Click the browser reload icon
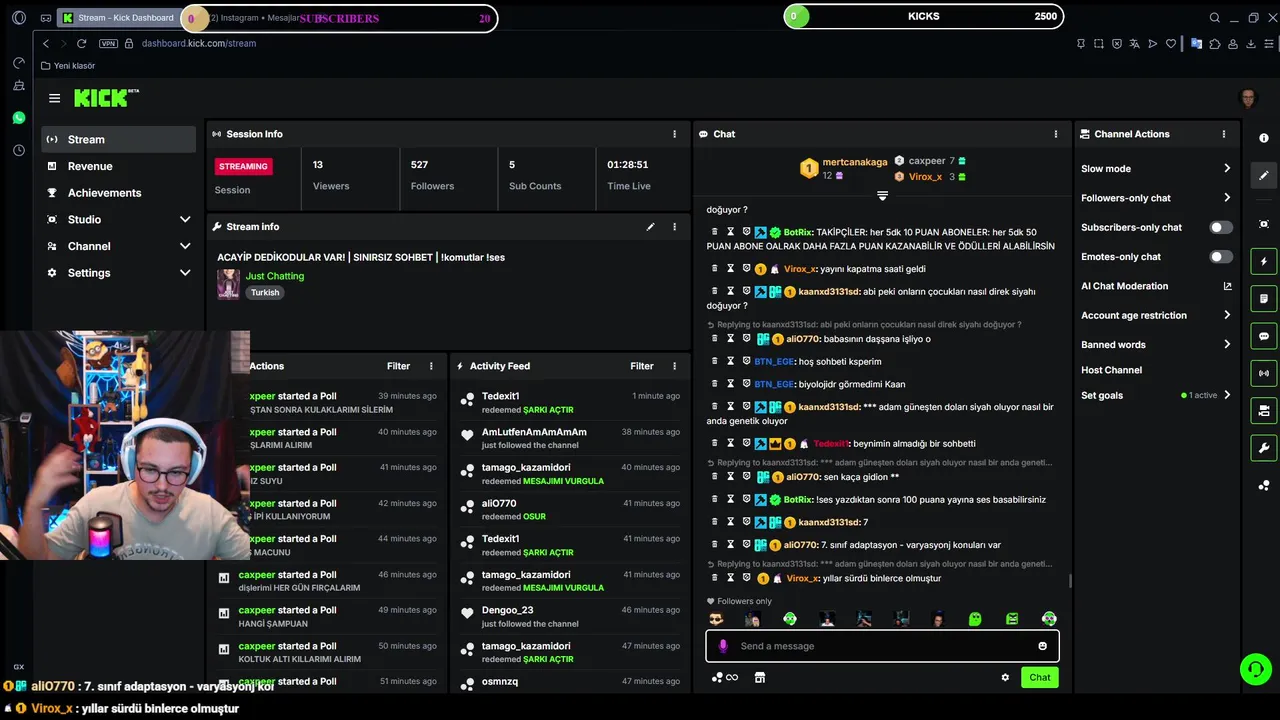 pyautogui.click(x=81, y=43)
